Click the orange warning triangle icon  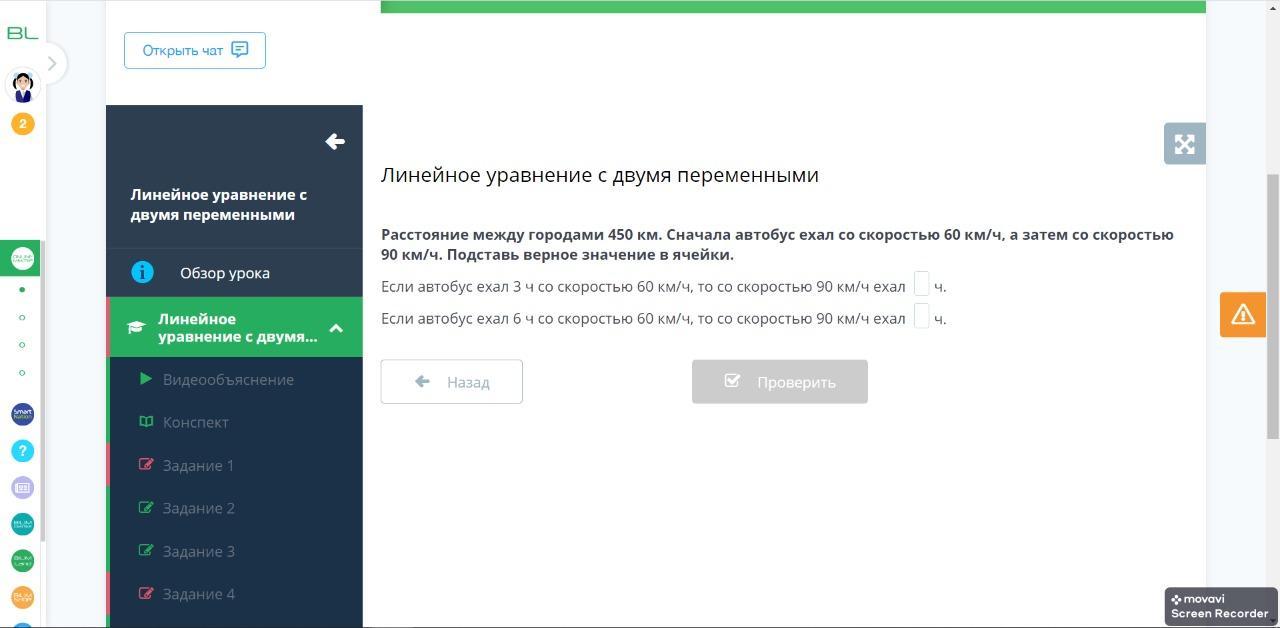1242,315
